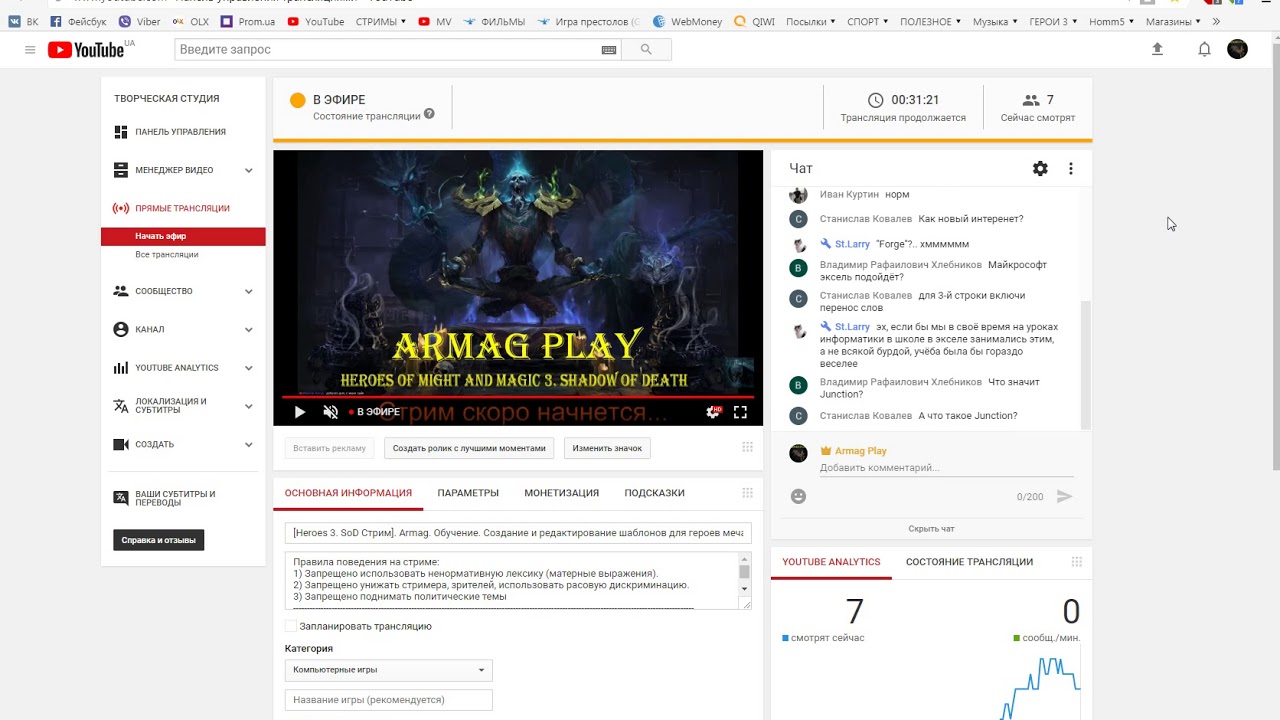Open the emoji picker in chat

pyautogui.click(x=798, y=496)
